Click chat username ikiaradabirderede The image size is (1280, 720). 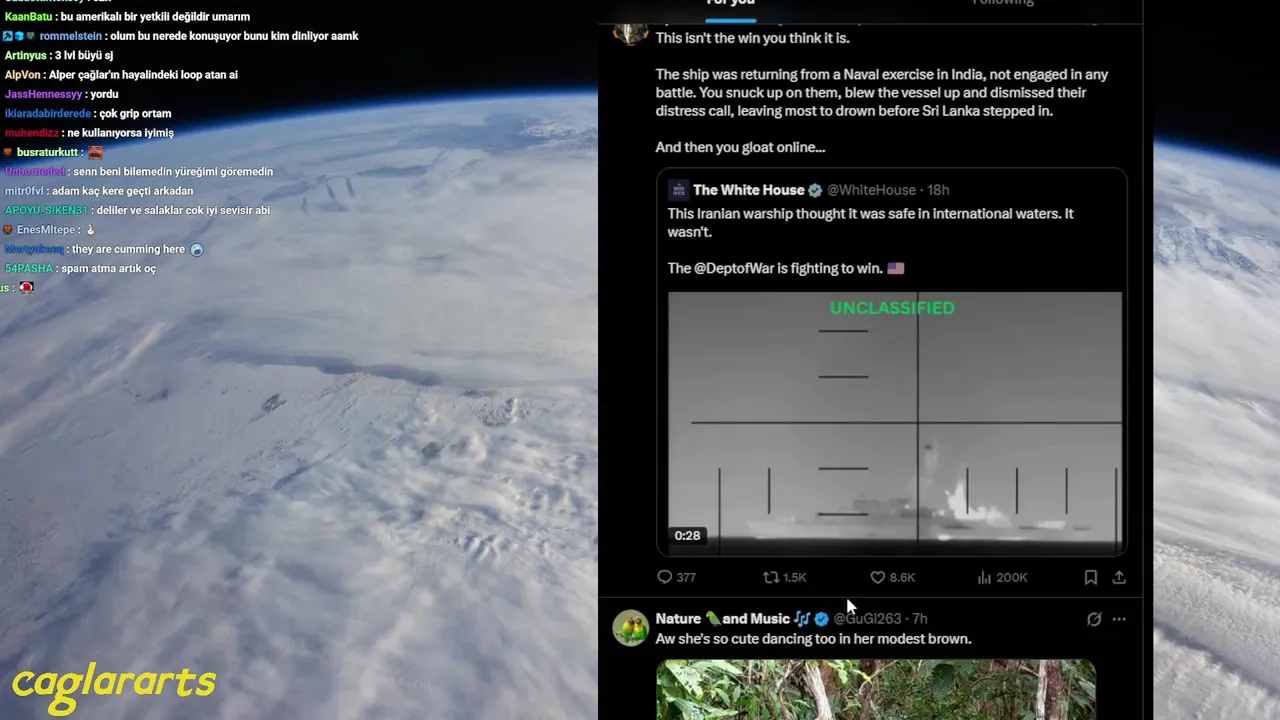pos(47,114)
